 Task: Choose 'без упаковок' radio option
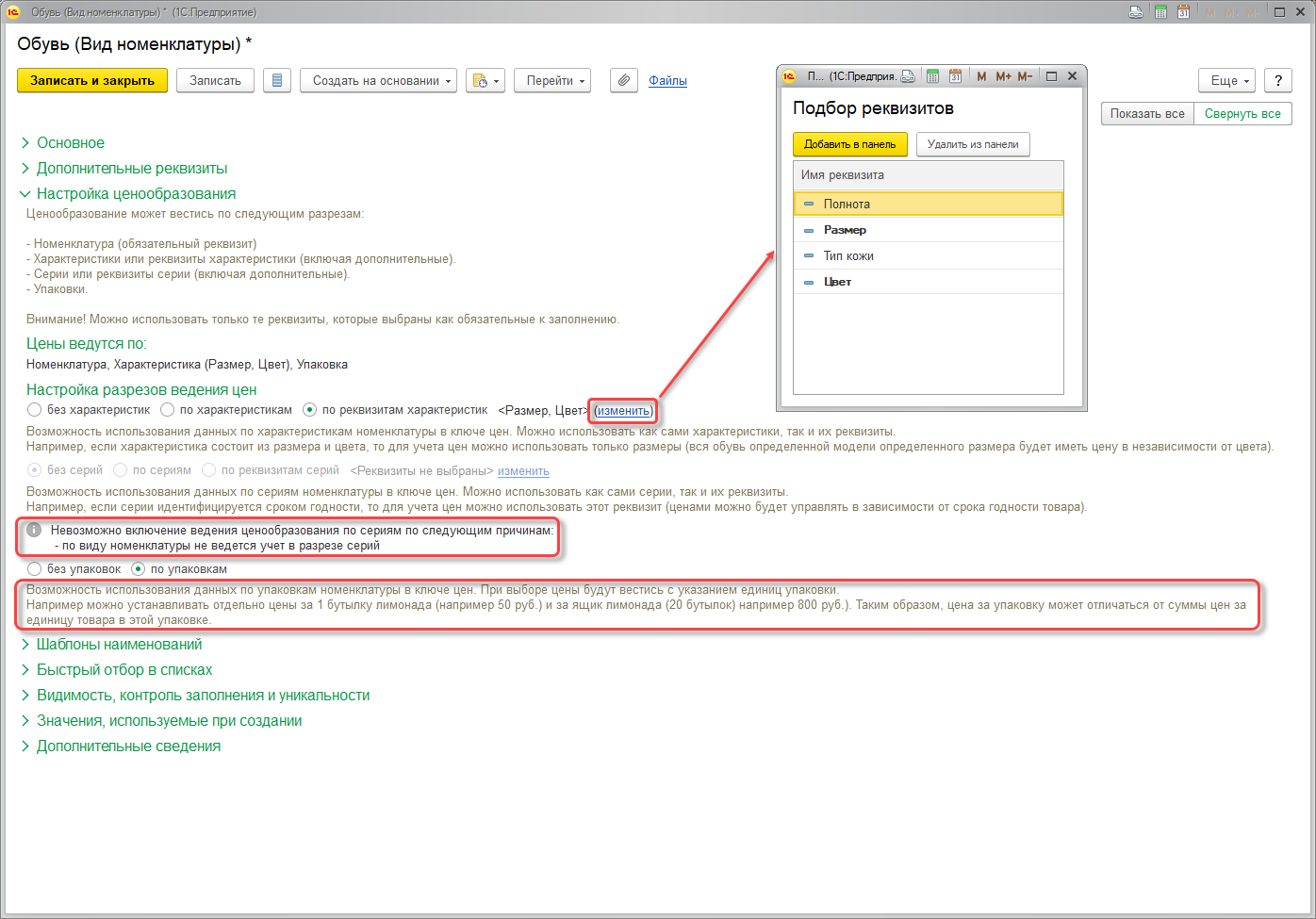click(35, 569)
